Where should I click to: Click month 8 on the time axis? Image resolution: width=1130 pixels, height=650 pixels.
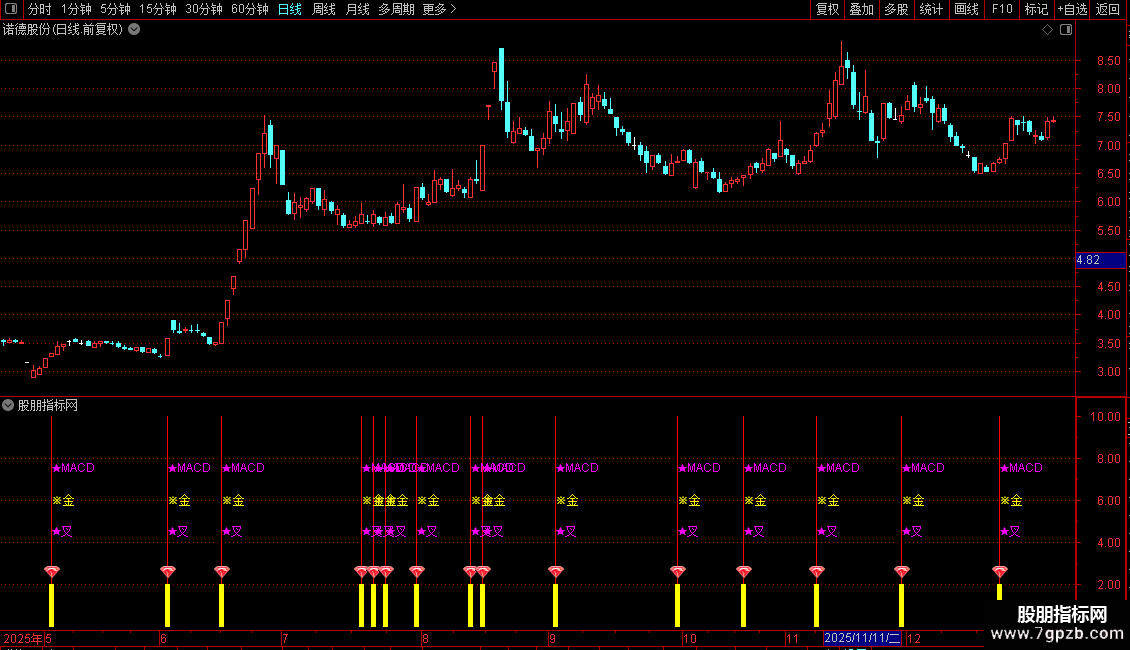click(425, 638)
